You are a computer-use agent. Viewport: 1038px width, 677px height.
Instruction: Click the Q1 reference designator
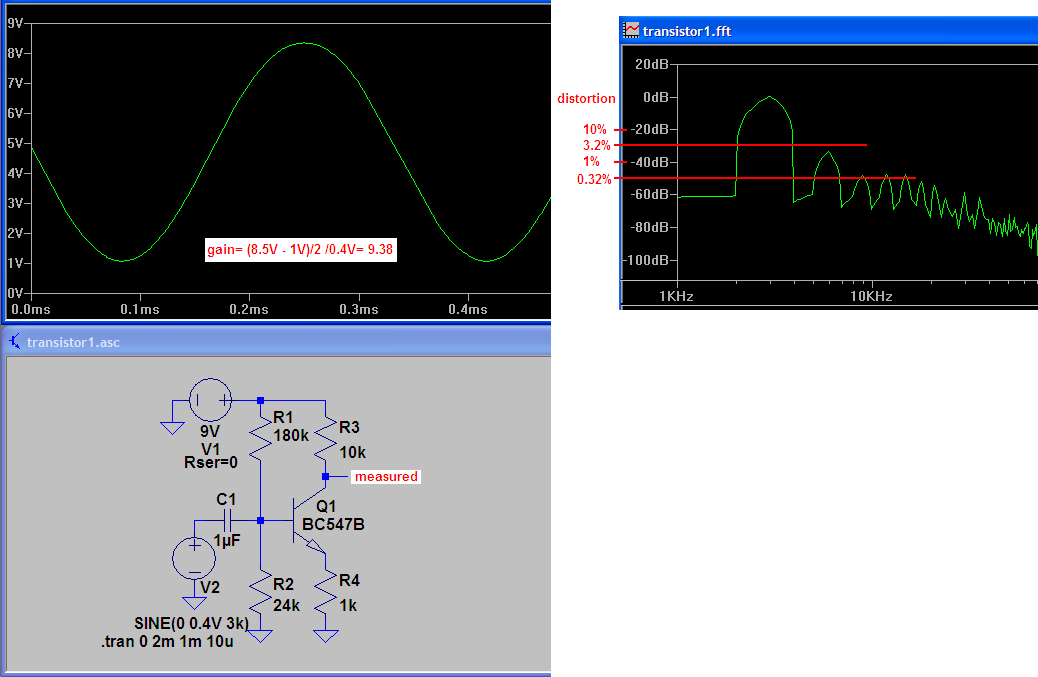[x=326, y=507]
